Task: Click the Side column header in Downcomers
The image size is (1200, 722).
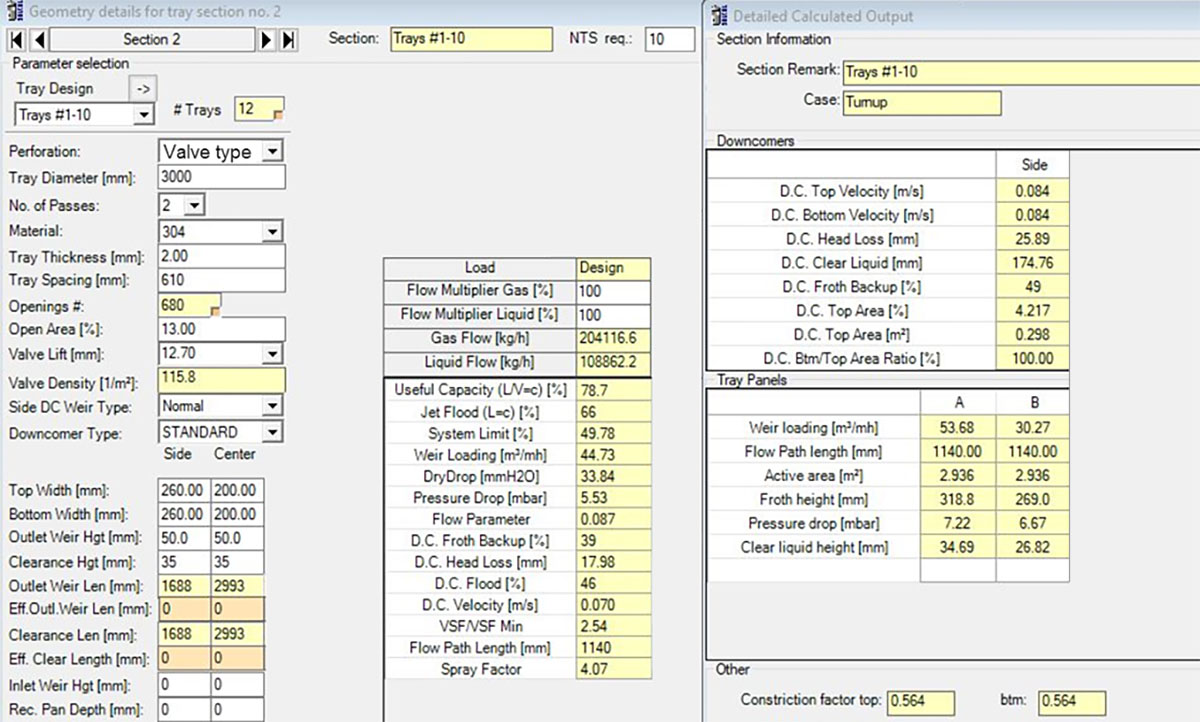Action: [x=1033, y=164]
